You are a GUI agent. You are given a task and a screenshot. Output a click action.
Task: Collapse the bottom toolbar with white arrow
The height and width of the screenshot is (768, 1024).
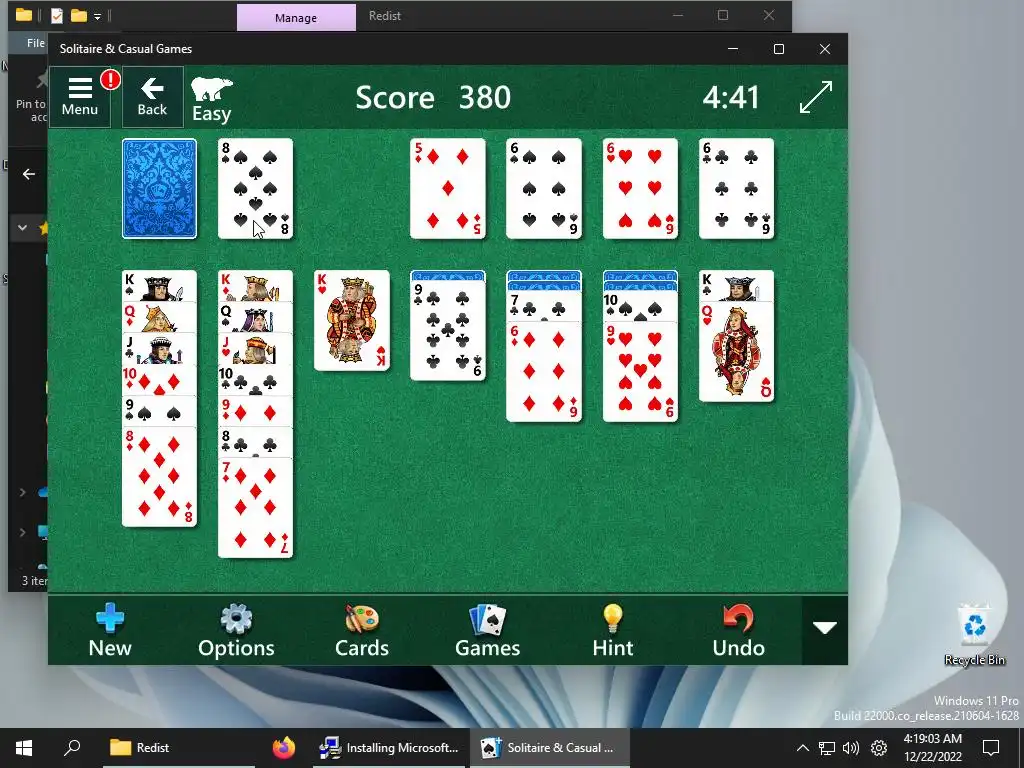(825, 629)
